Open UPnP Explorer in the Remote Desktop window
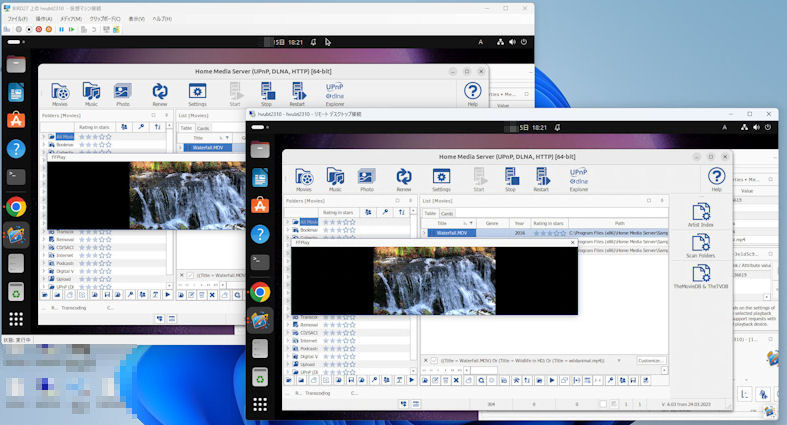Screen dimensions: 787x425 pyautogui.click(x=579, y=180)
